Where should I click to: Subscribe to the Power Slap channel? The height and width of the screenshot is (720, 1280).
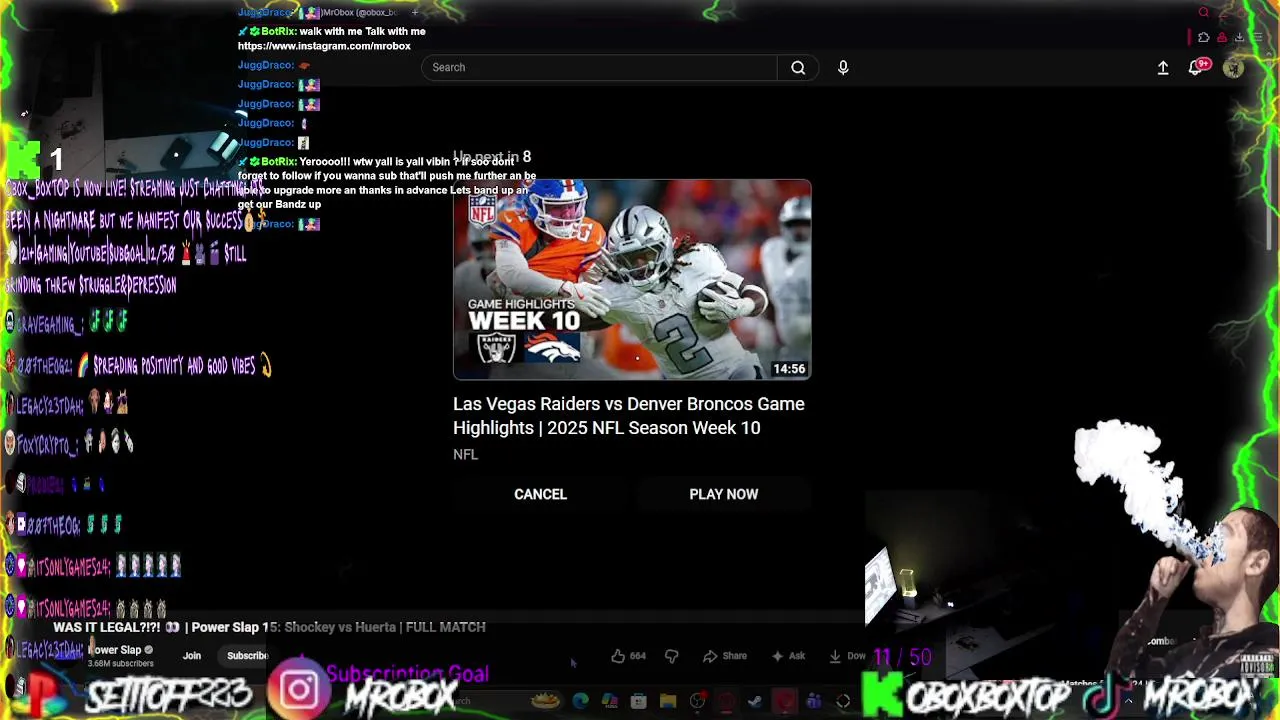click(x=247, y=656)
